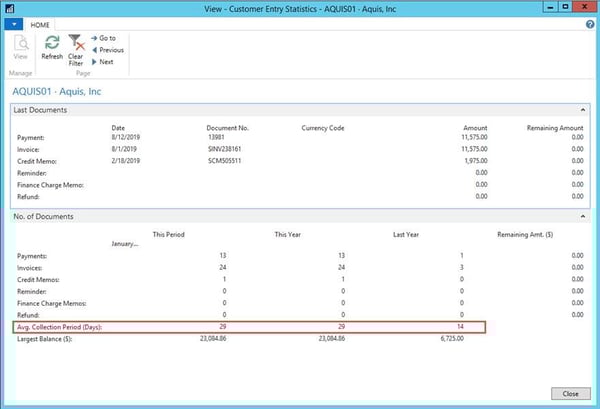Viewport: 600px width, 409px height.
Task: Minimize the Customer Entry Statistics window
Action: (x=550, y=7)
